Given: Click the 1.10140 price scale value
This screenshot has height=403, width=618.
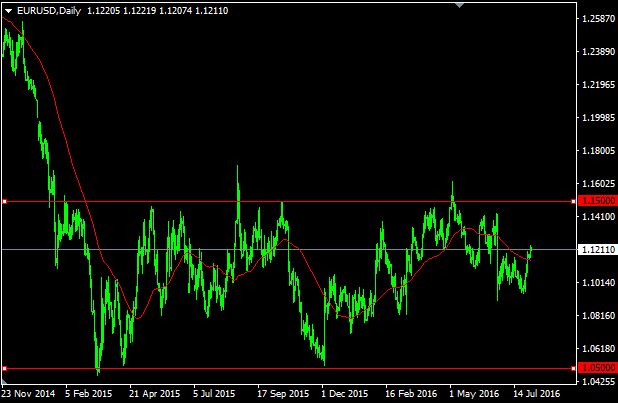Looking at the screenshot, I should [x=598, y=282].
